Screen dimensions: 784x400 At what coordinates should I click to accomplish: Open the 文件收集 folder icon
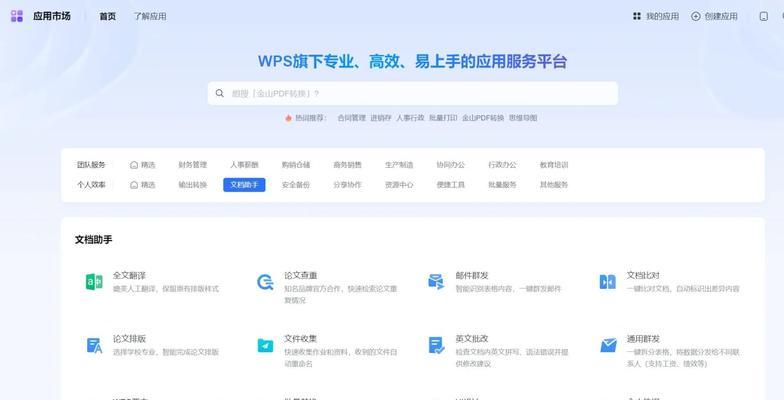[265, 346]
